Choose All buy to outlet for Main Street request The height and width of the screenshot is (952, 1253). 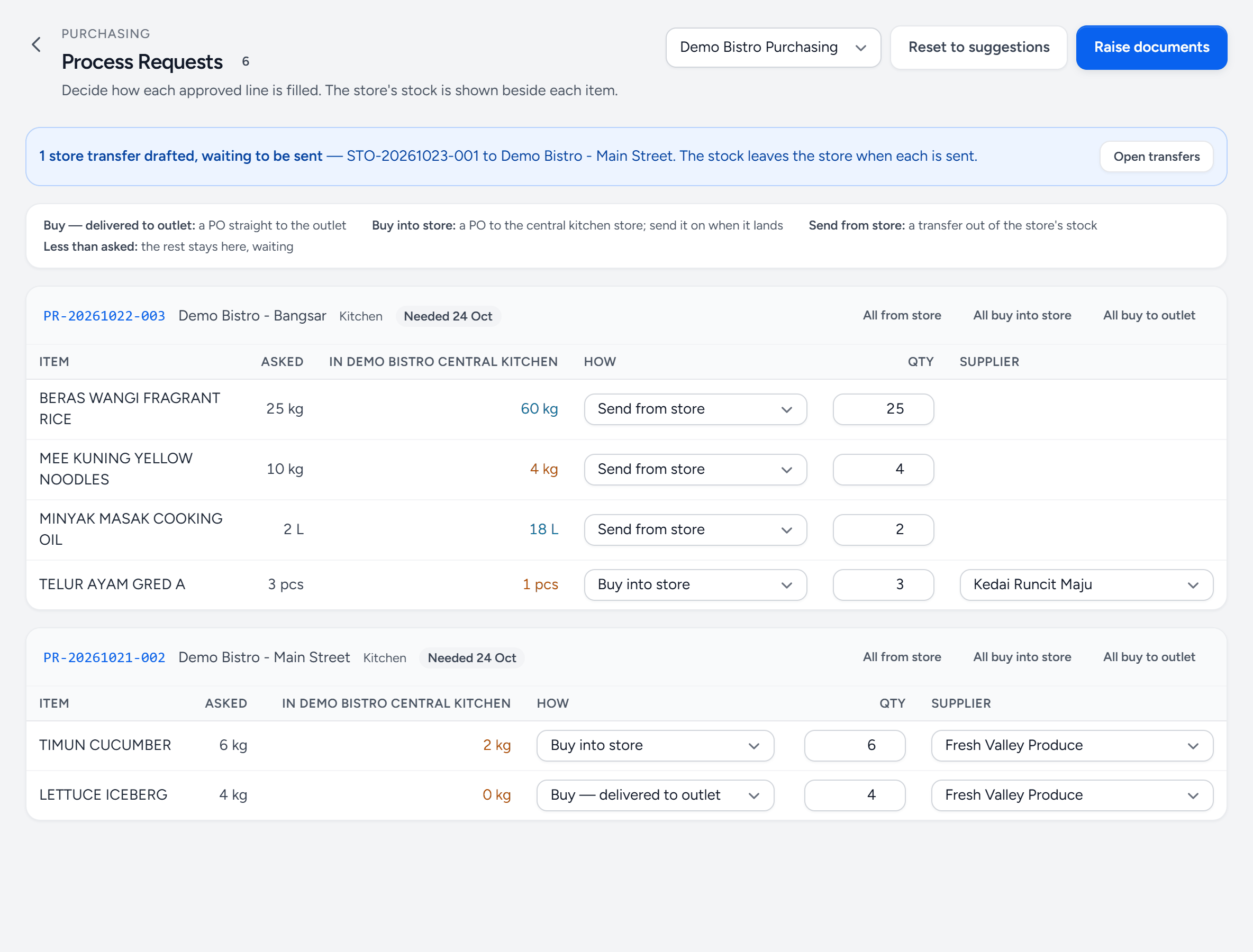pyautogui.click(x=1149, y=657)
